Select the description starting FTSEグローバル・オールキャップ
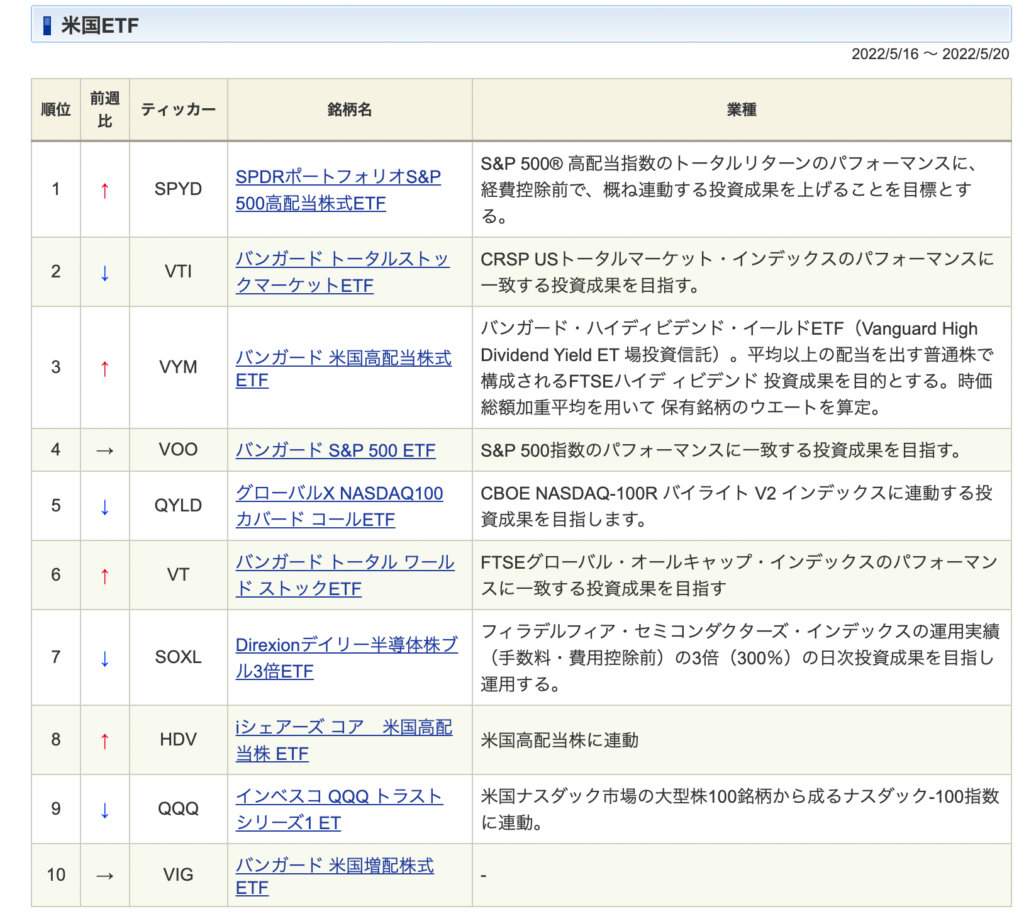The height and width of the screenshot is (921, 1024). tap(739, 575)
